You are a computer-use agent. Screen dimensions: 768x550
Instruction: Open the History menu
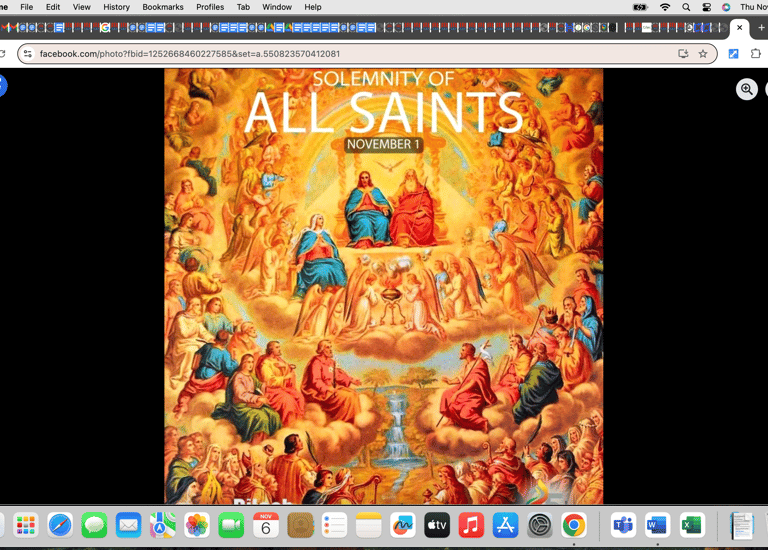click(116, 7)
